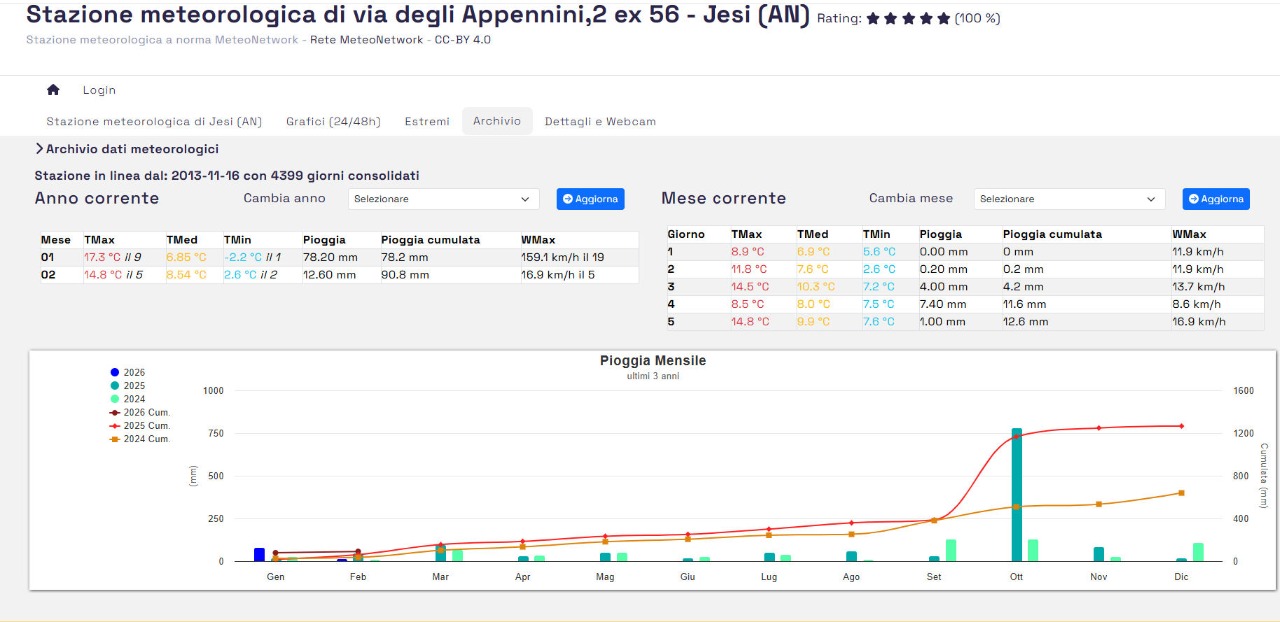Click the home icon in navigation bar
Image resolution: width=1280 pixels, height=622 pixels.
[x=53, y=90]
